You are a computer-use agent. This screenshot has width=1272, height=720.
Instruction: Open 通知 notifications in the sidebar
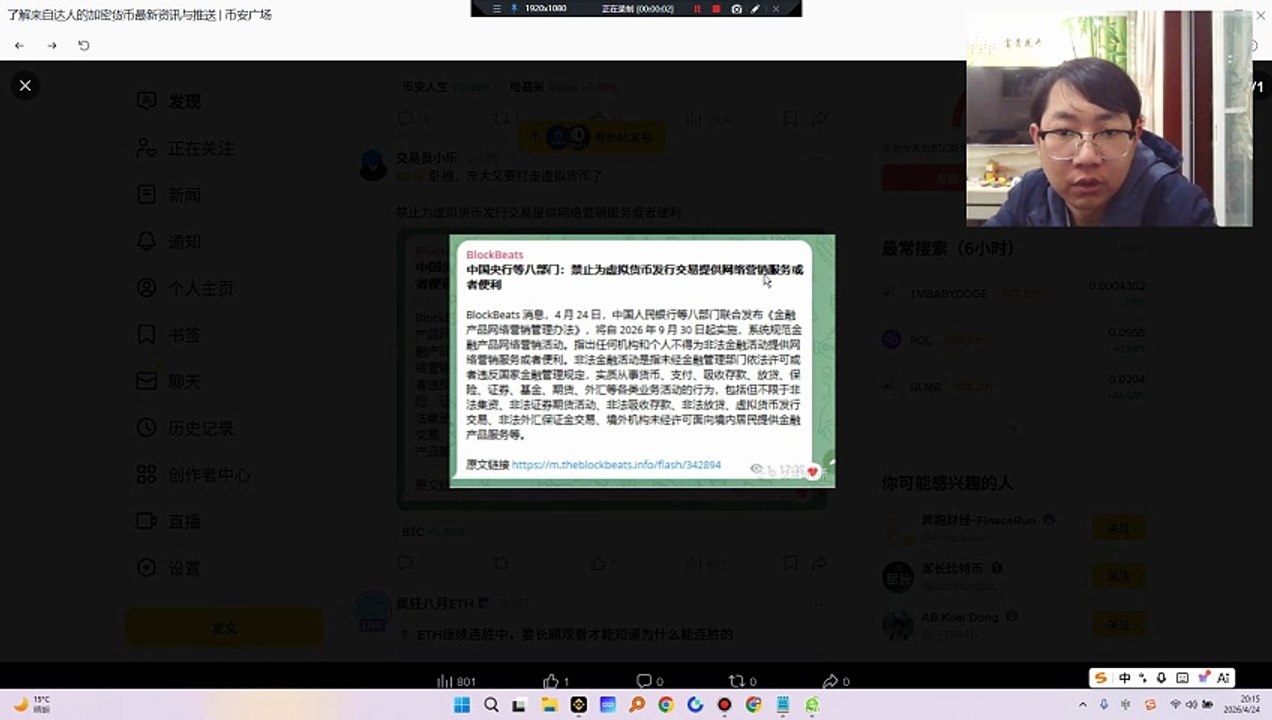click(x=170, y=241)
